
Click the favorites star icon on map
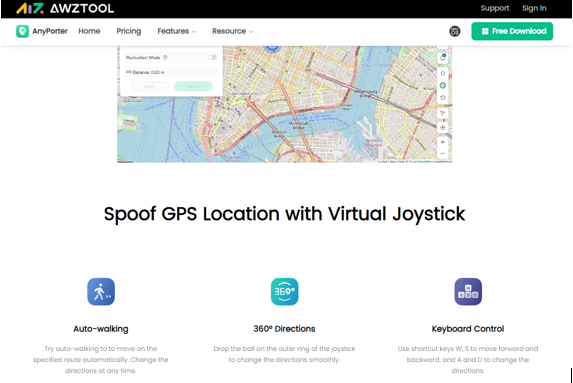click(443, 73)
